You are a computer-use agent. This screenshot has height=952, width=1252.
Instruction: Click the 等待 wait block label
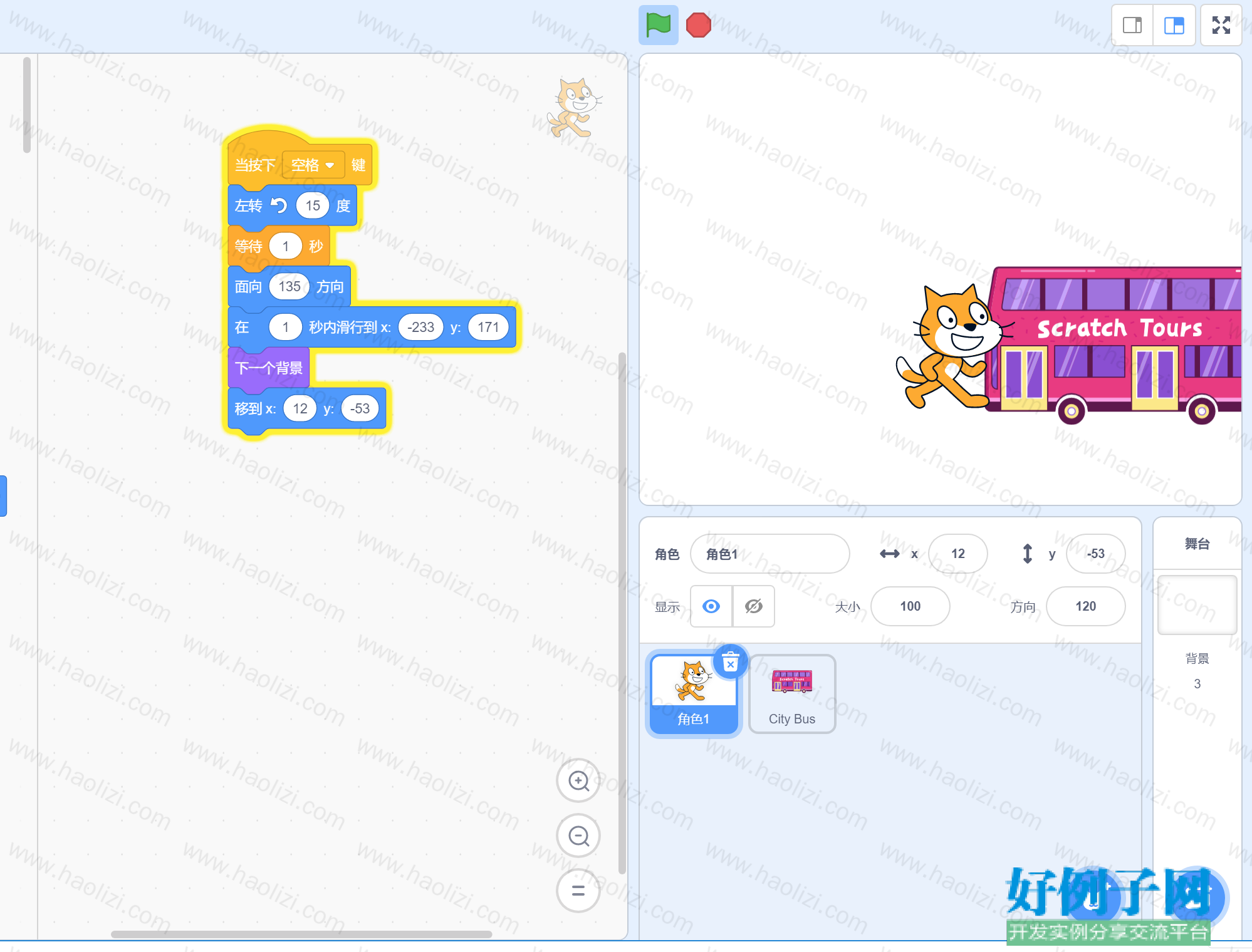(x=248, y=246)
